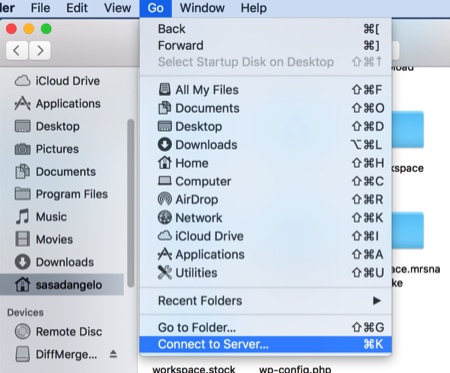The width and height of the screenshot is (450, 373).
Task: Choose Forward from the Go menu
Action: pyautogui.click(x=266, y=45)
